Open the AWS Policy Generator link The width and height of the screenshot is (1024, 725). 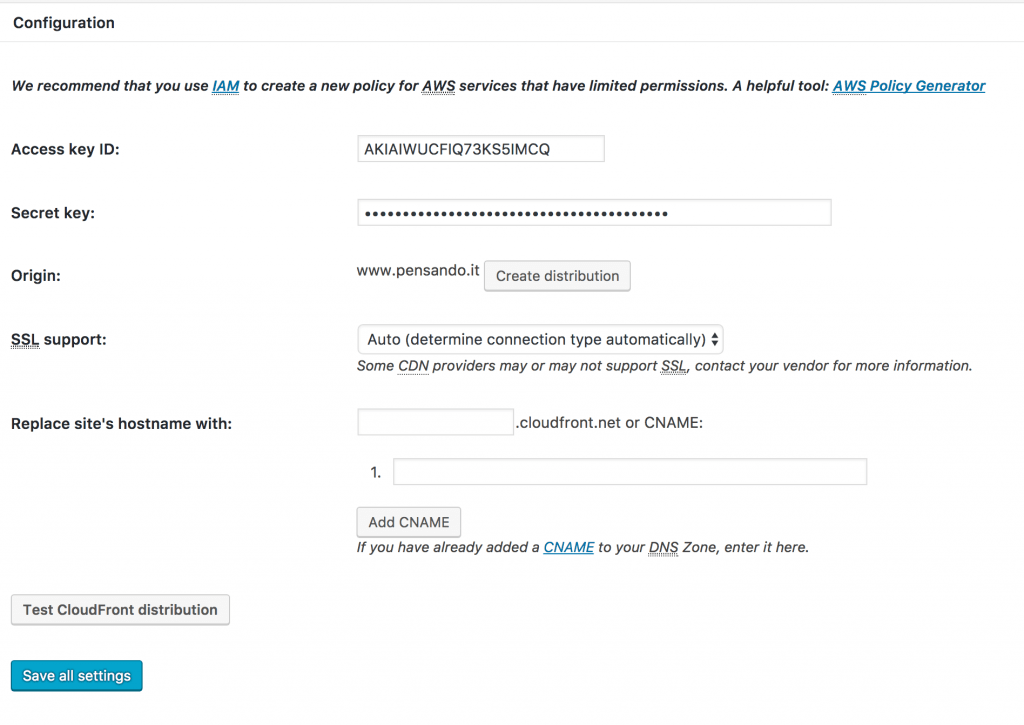point(908,86)
